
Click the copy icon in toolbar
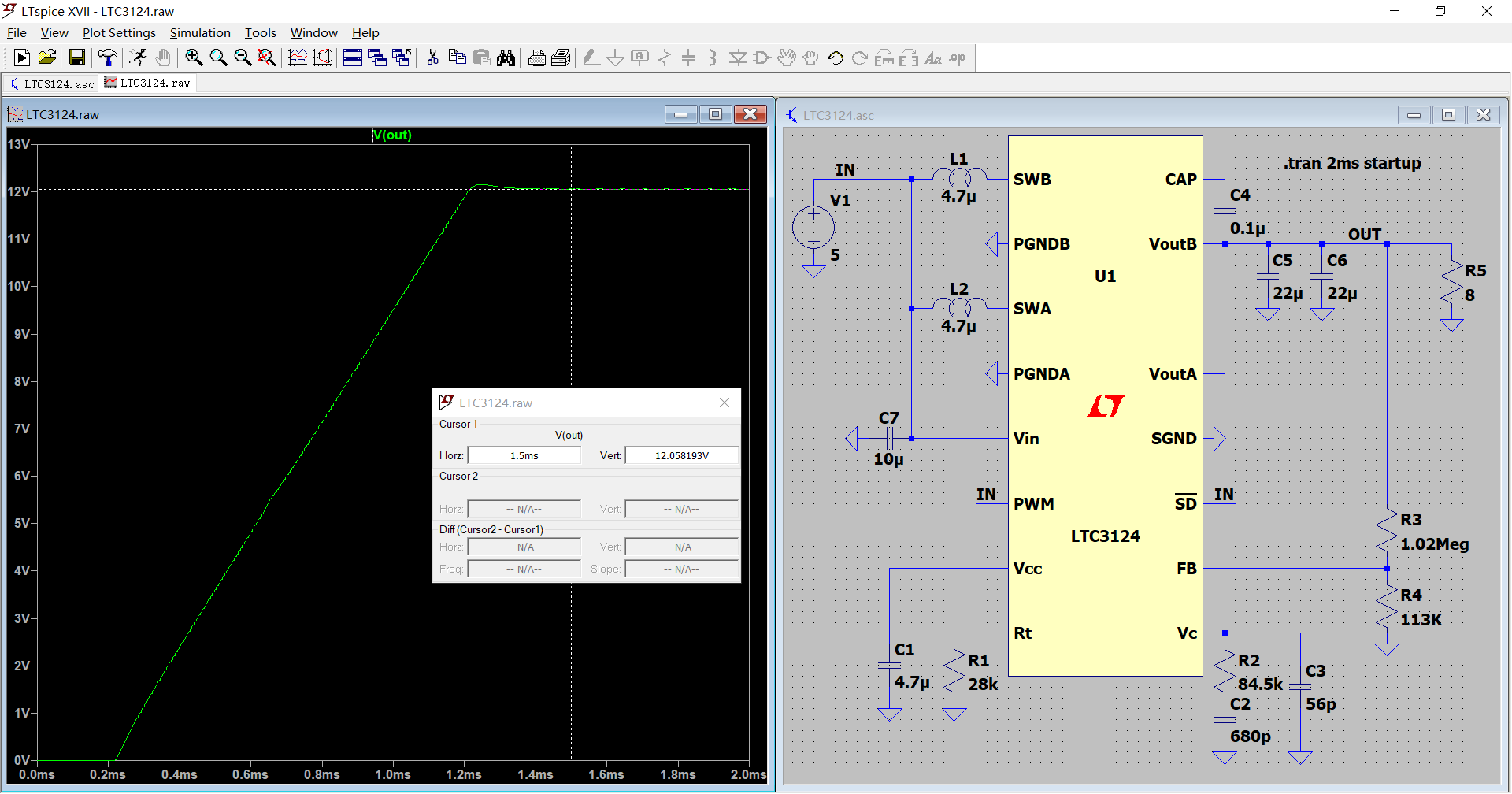(457, 58)
